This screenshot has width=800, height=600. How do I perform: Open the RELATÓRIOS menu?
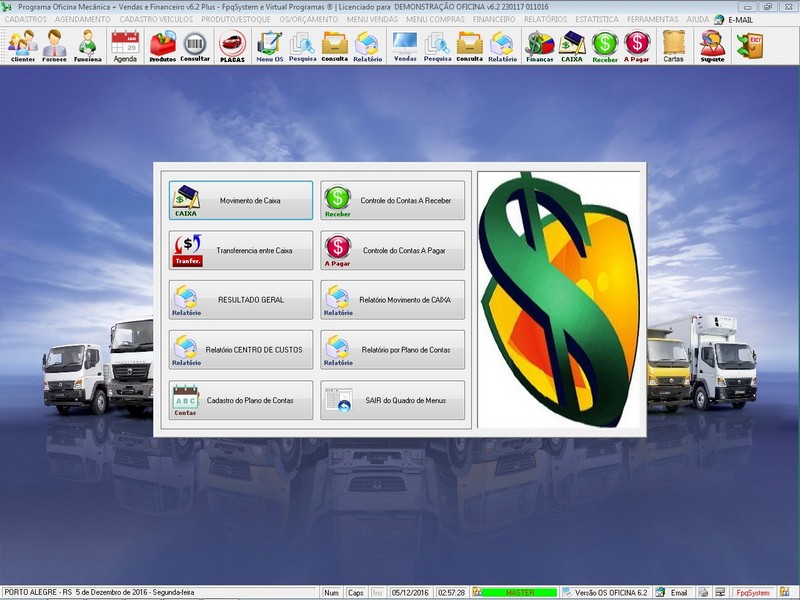coord(545,19)
